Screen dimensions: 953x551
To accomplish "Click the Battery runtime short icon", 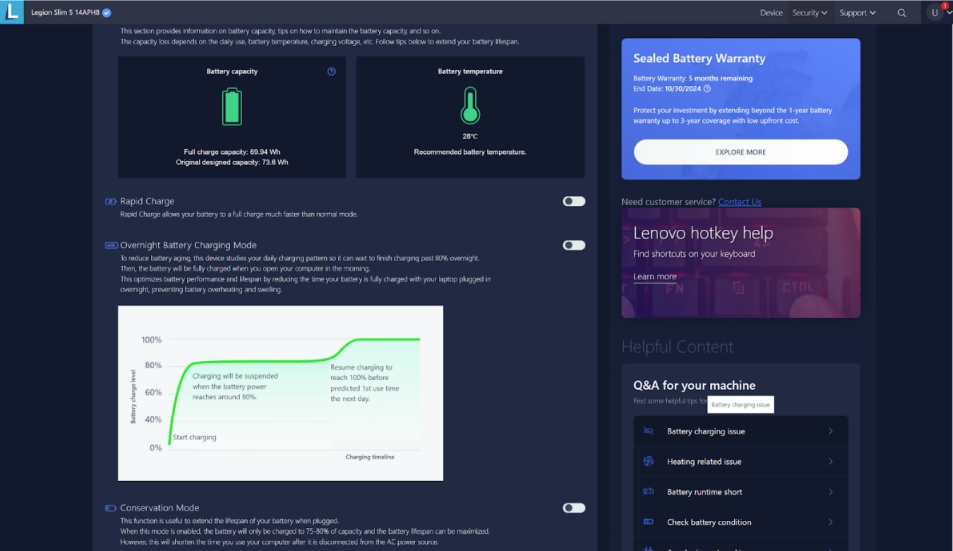I will (649, 491).
